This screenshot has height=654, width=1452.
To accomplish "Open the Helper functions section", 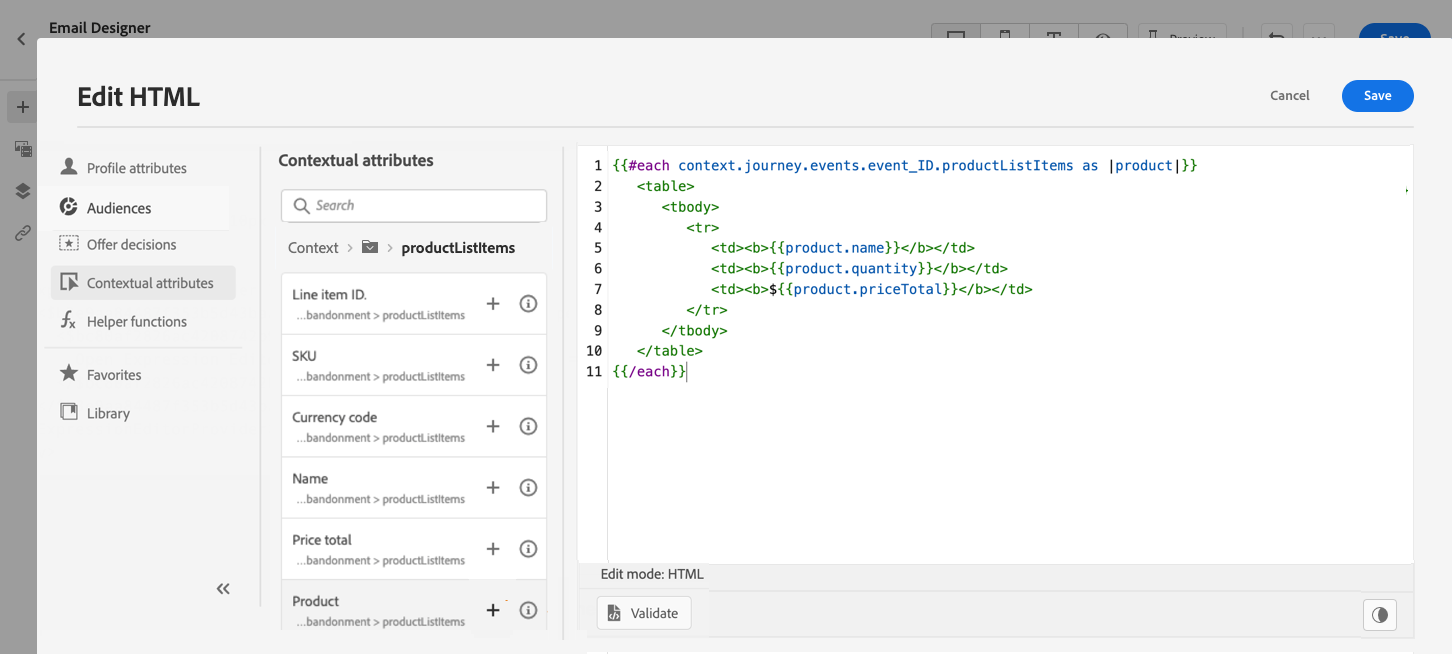I will pos(136,321).
